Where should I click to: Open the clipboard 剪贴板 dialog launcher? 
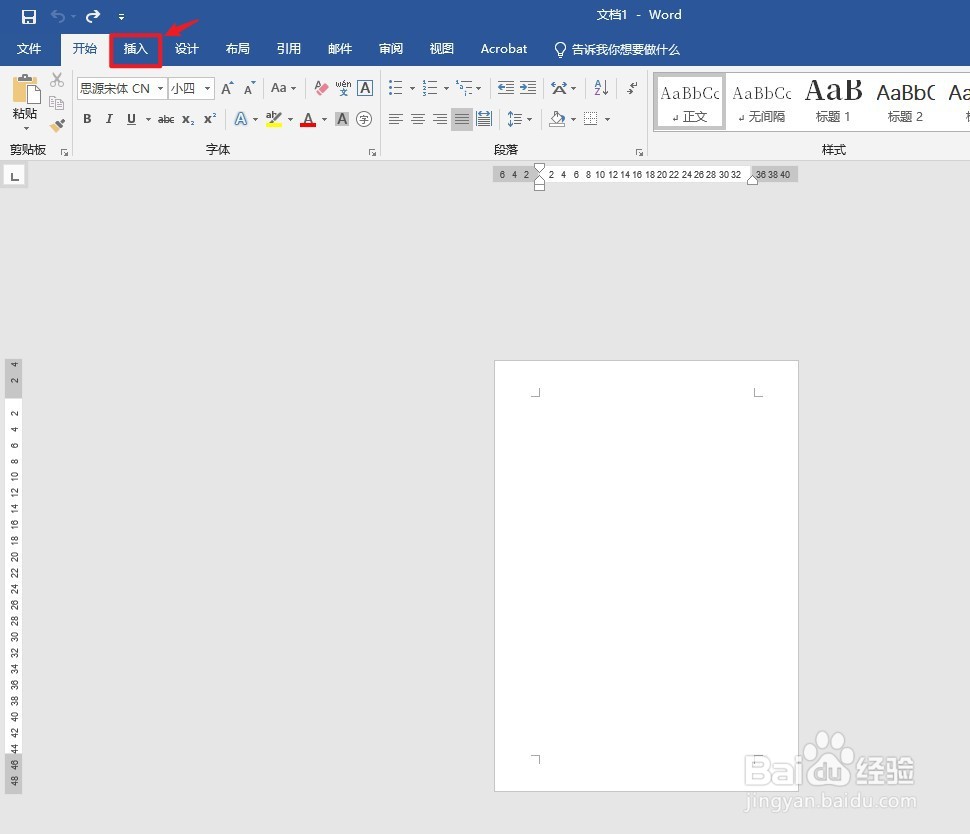tap(64, 152)
